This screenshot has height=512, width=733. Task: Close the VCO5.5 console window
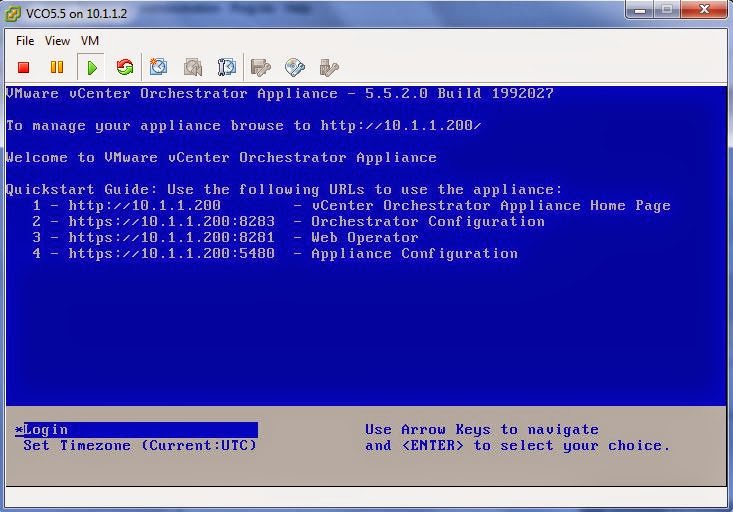(704, 9)
